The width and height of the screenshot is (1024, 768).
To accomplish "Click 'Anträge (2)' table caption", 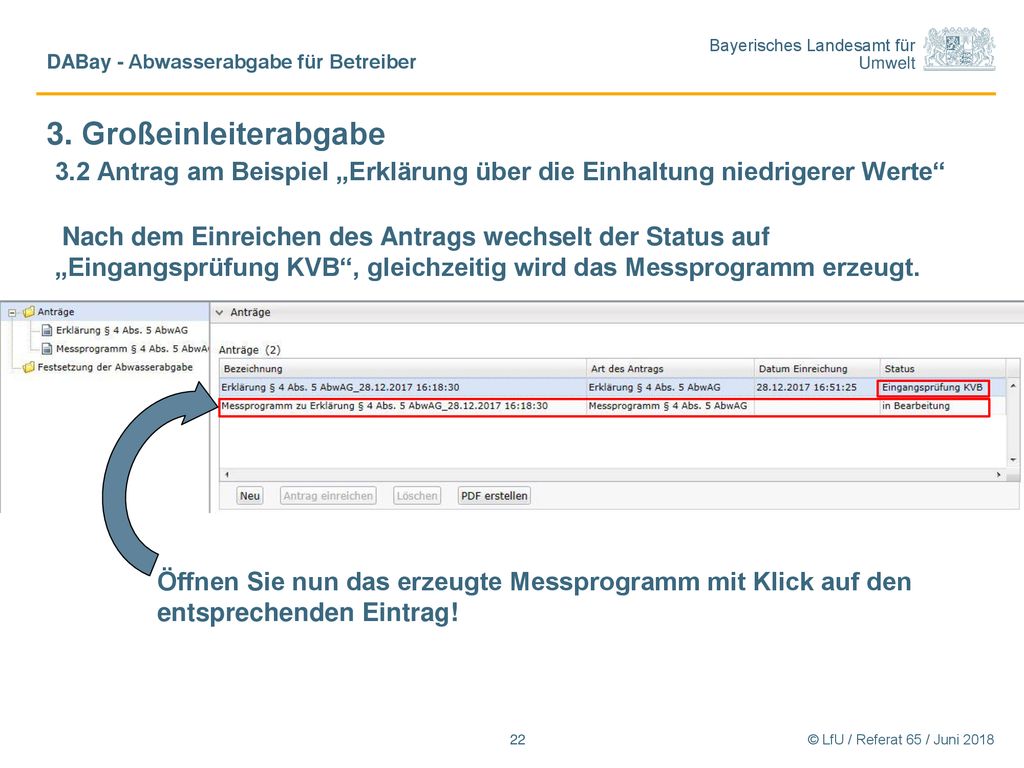I will click(x=249, y=350).
